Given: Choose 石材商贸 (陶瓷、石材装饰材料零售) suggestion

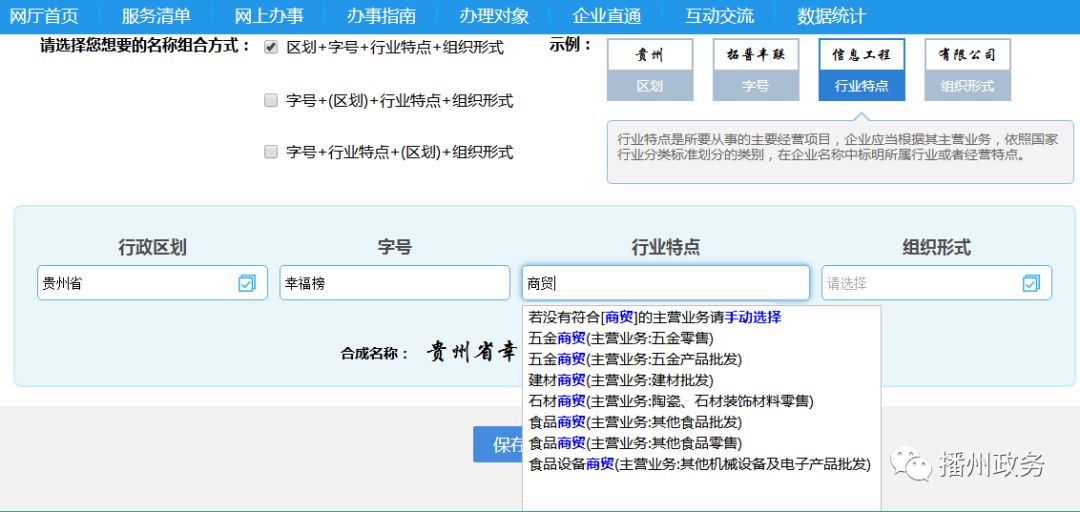Looking at the screenshot, I should pos(670,401).
